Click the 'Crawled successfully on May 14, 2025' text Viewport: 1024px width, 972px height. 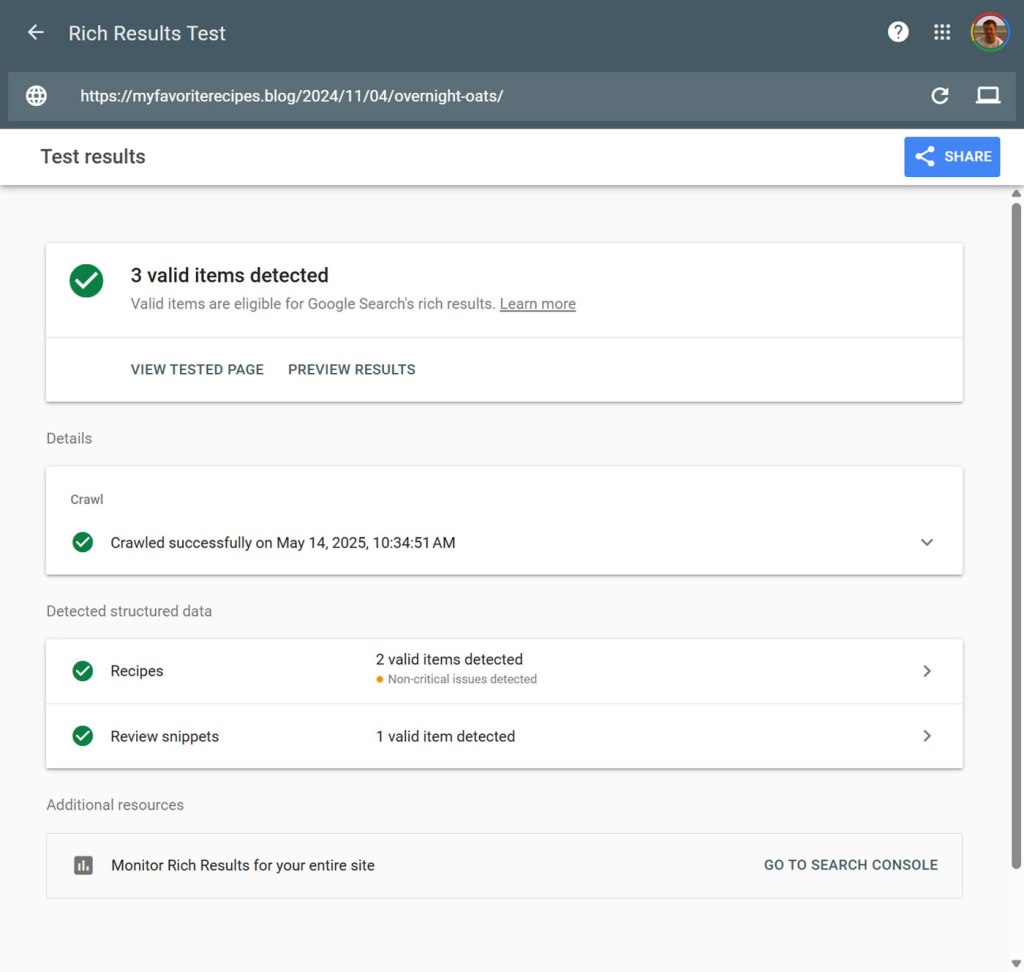(x=283, y=543)
